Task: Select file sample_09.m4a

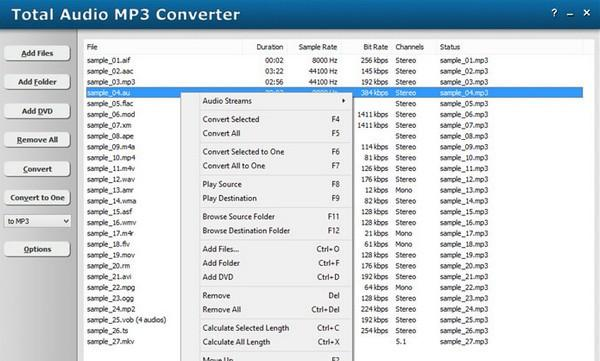Action: click(111, 147)
